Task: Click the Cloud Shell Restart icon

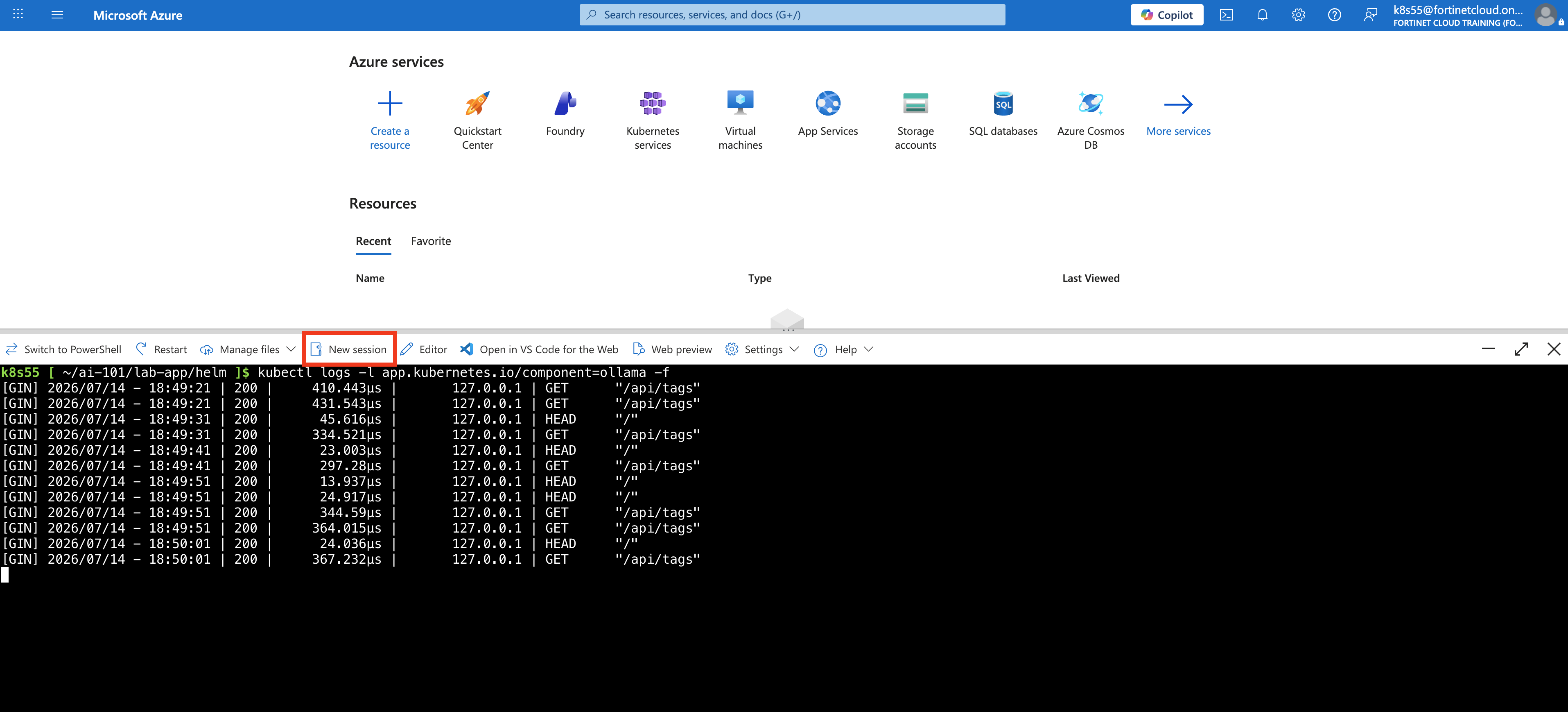Action: [141, 349]
